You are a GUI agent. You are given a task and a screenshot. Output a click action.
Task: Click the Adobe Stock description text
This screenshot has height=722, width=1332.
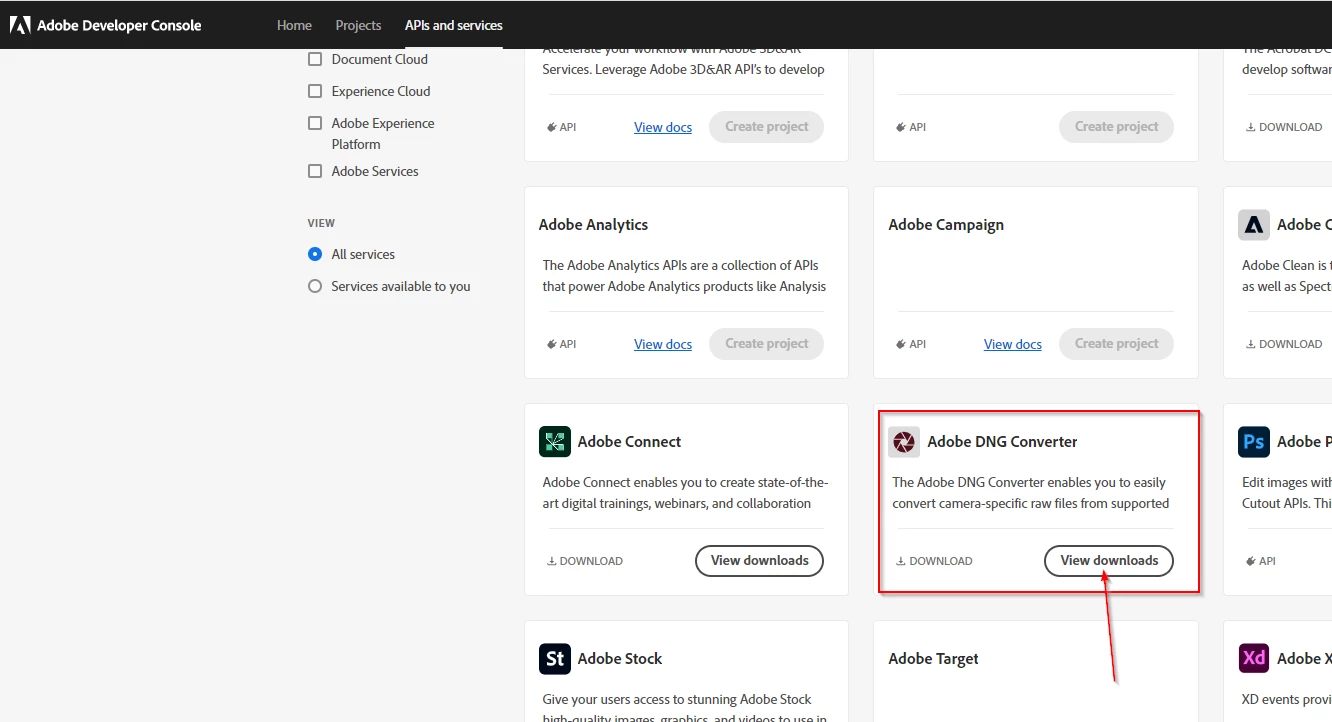coord(684,708)
